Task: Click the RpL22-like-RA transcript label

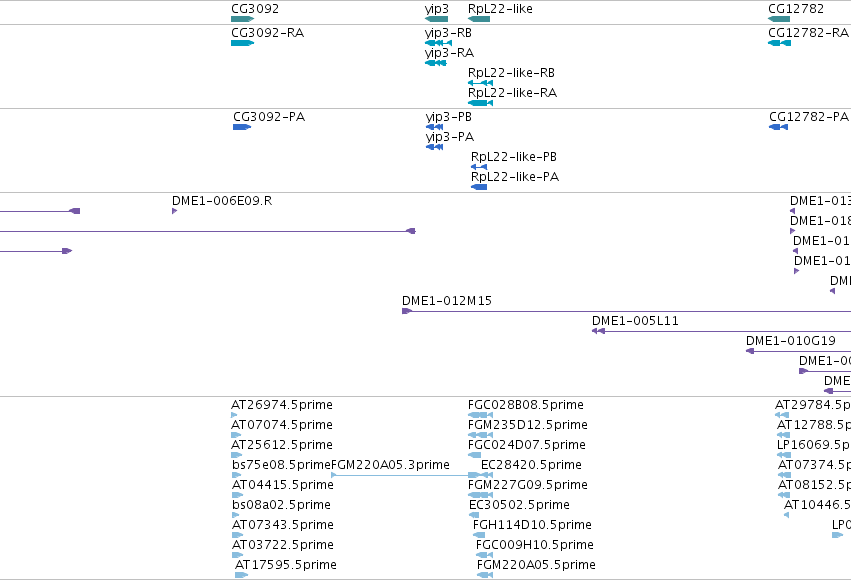Action: 512,93
